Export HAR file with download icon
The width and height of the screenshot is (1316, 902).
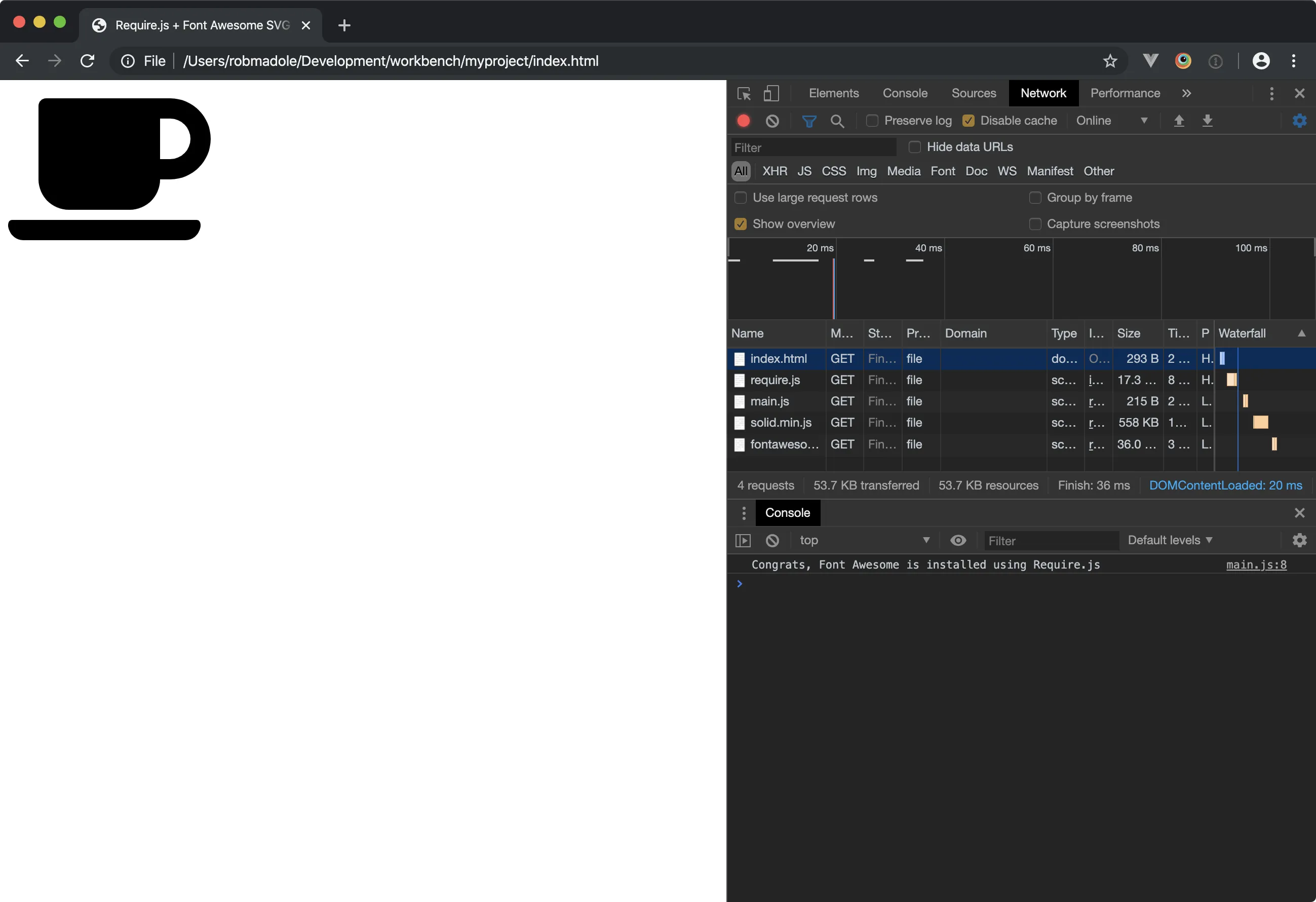(x=1208, y=121)
